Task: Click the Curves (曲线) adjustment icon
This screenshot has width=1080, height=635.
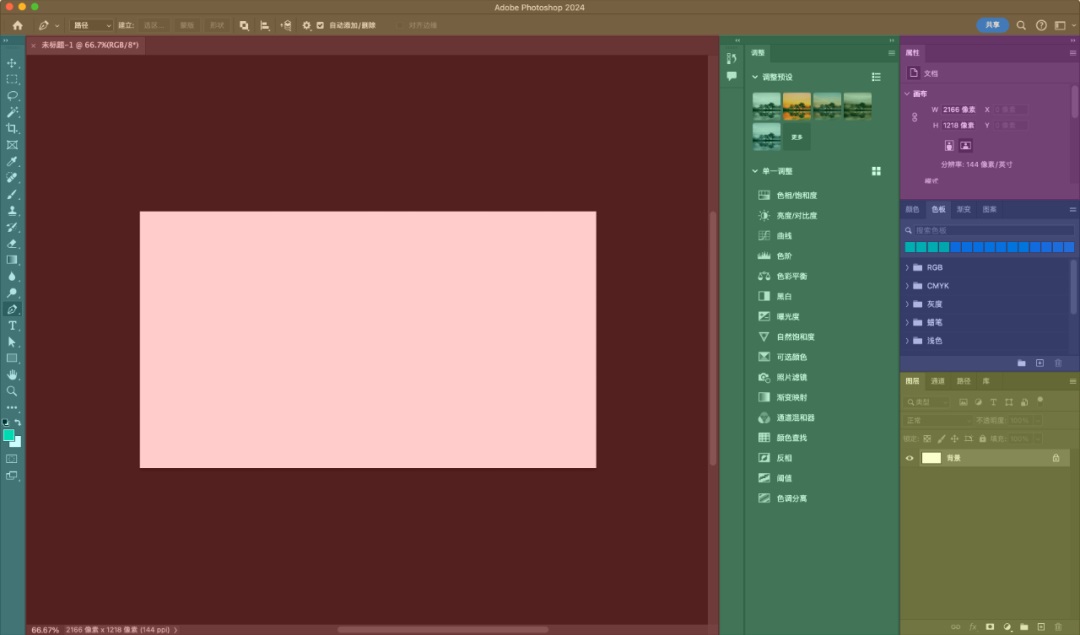Action: pyautogui.click(x=764, y=236)
